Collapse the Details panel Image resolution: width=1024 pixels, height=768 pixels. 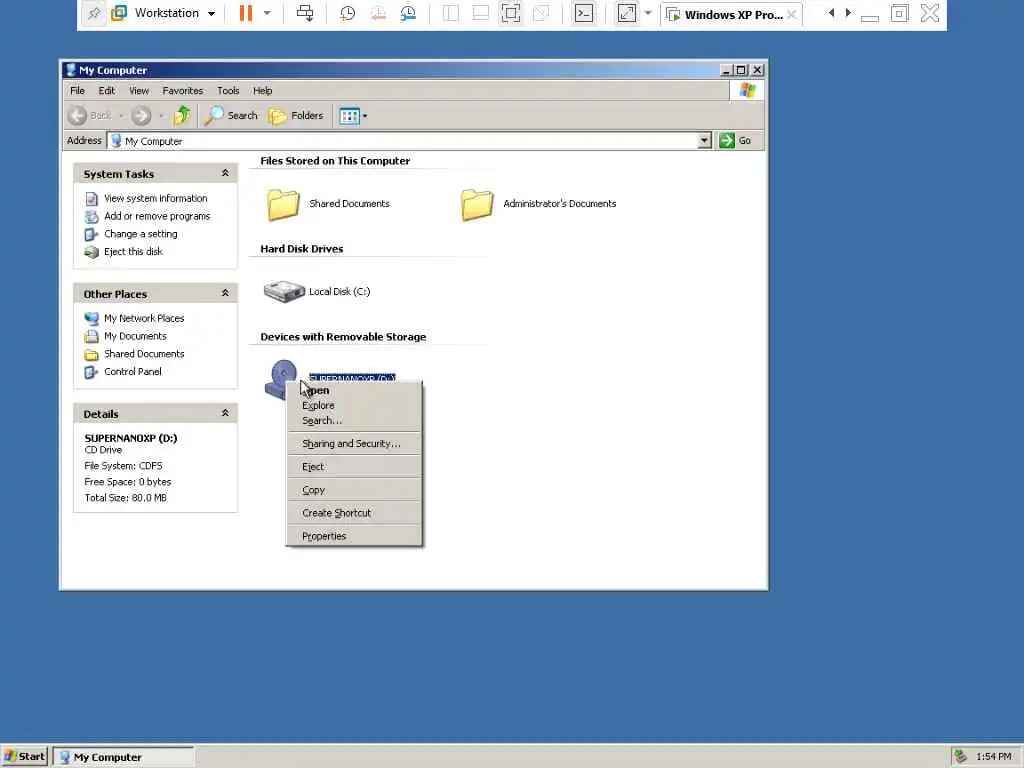(x=225, y=413)
